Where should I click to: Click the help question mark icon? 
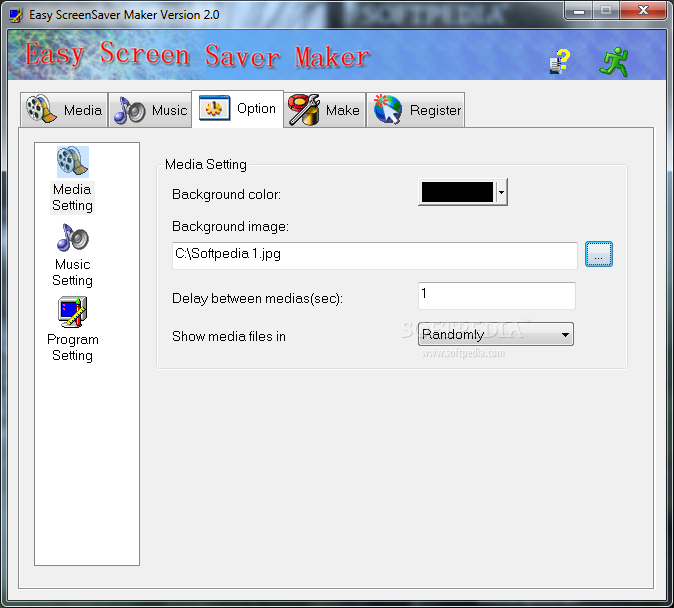point(559,61)
